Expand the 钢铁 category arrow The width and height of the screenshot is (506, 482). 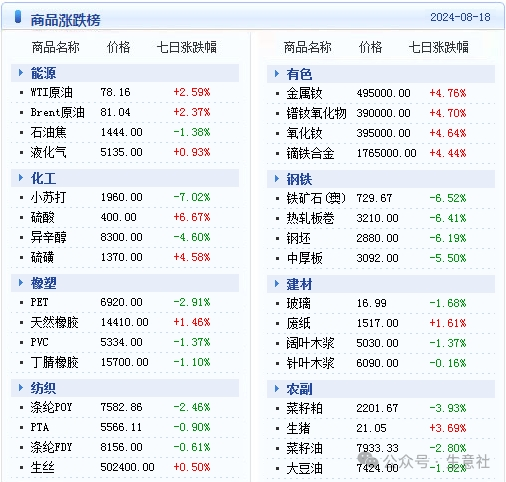pos(277,179)
